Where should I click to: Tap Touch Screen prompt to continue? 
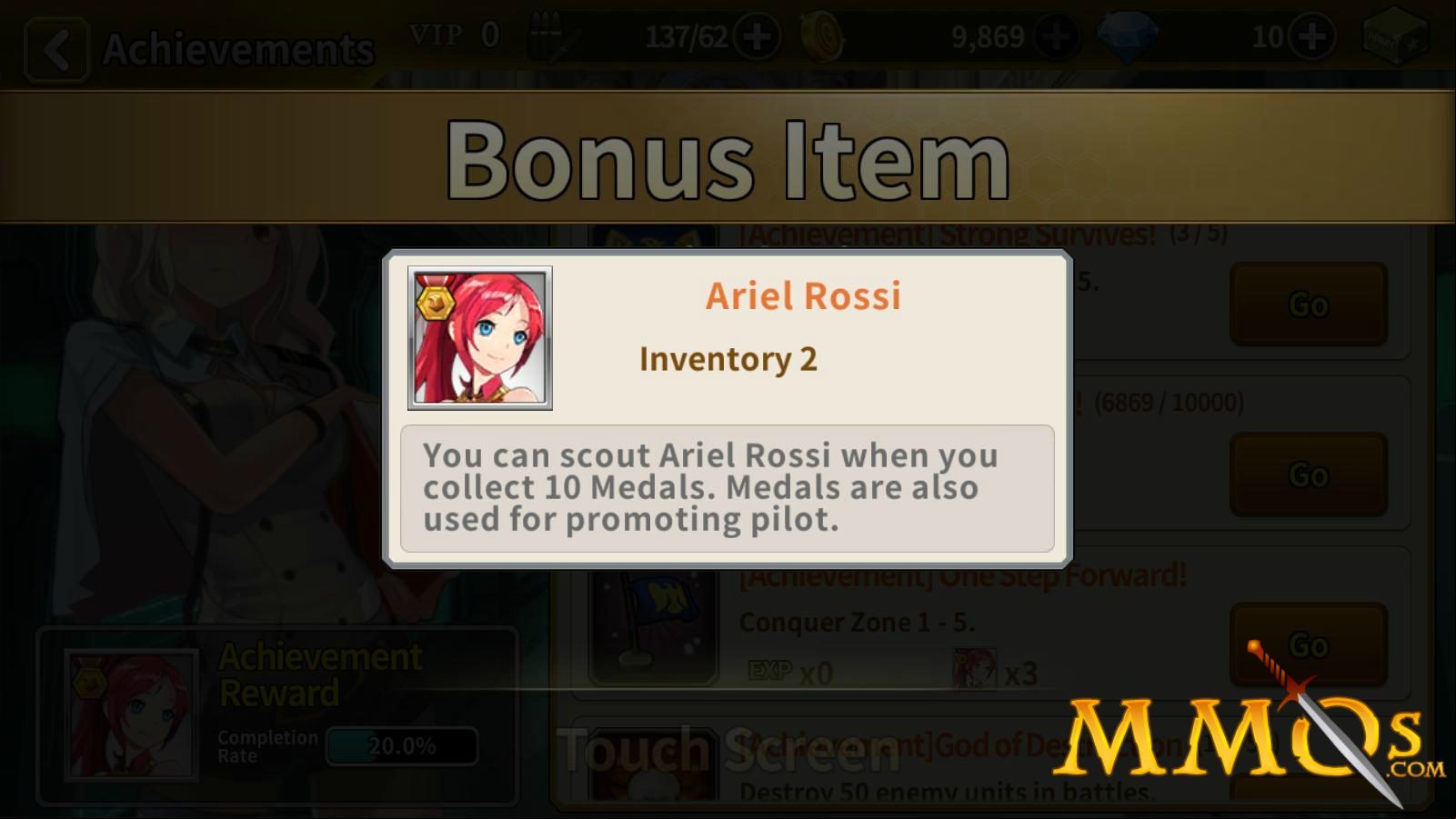pyautogui.click(x=729, y=751)
